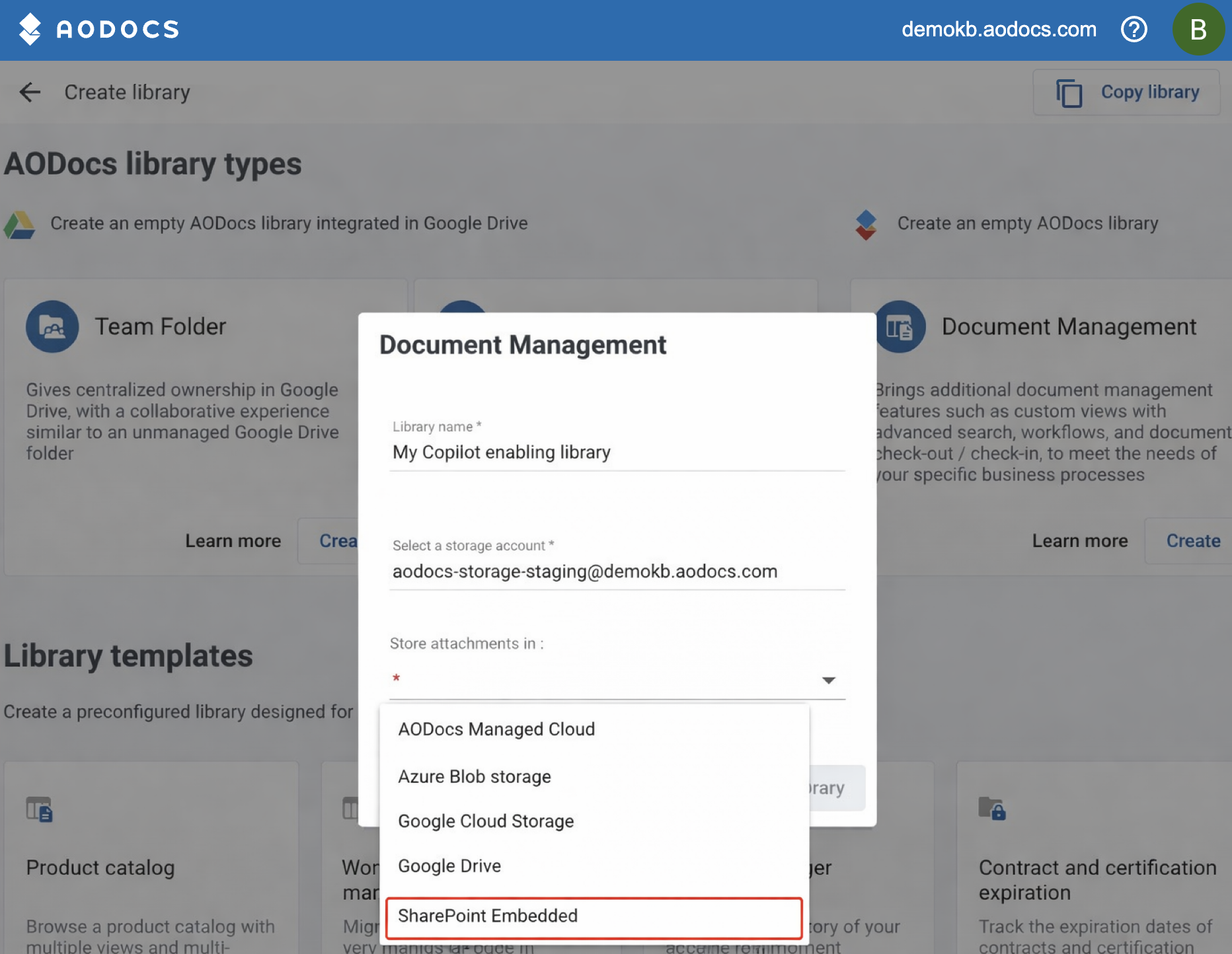1232x954 pixels.
Task: Click the Document Management card icon
Action: point(900,326)
